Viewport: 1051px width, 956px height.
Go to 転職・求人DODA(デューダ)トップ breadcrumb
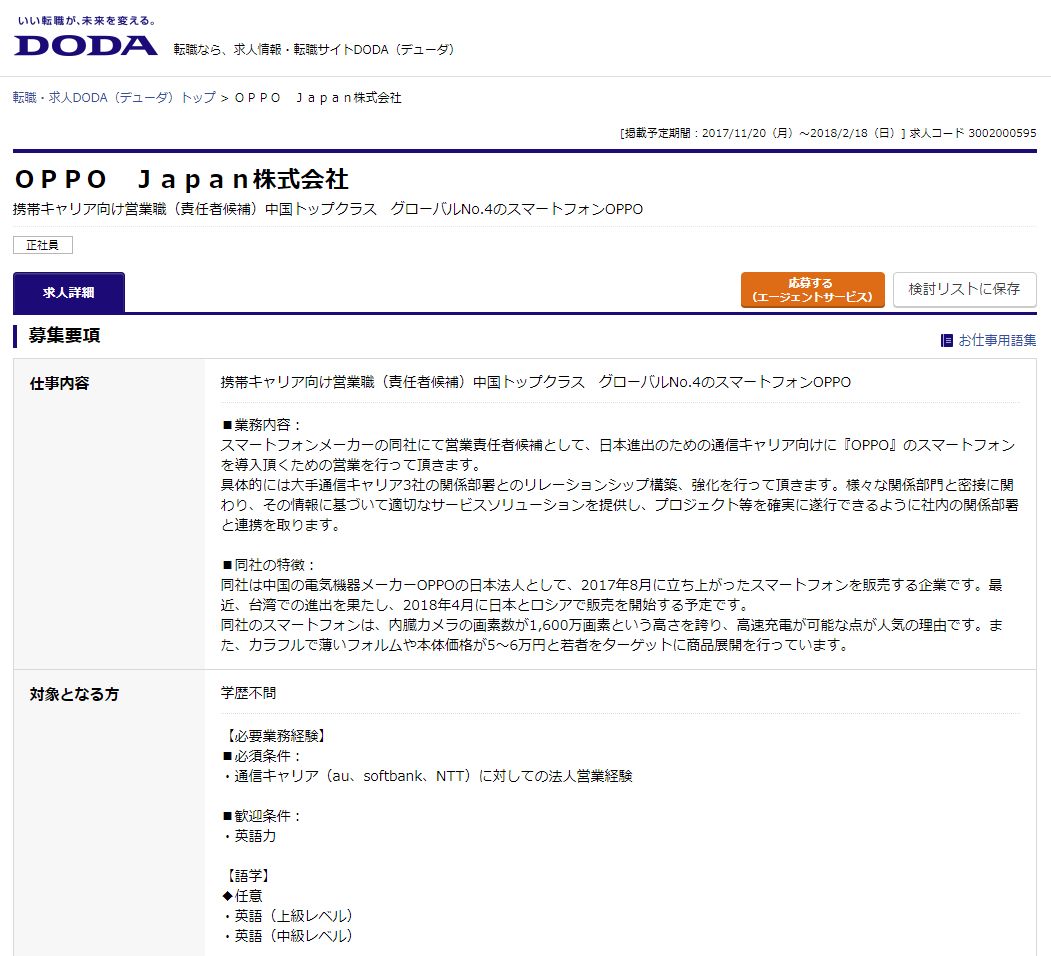click(114, 98)
